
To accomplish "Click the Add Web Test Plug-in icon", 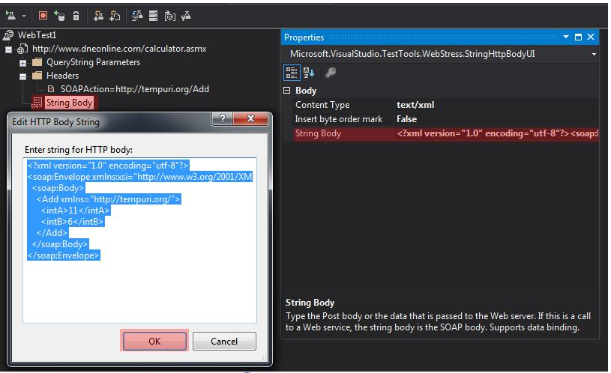I will tap(115, 16).
